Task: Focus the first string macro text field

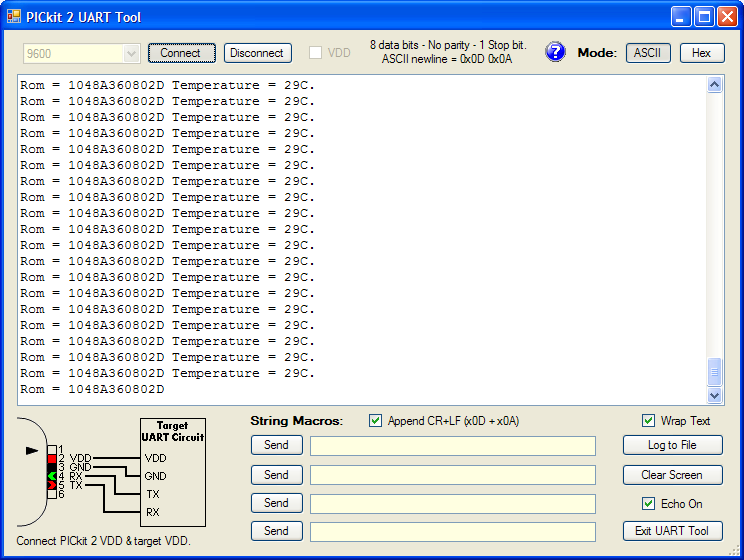Action: 453,446
